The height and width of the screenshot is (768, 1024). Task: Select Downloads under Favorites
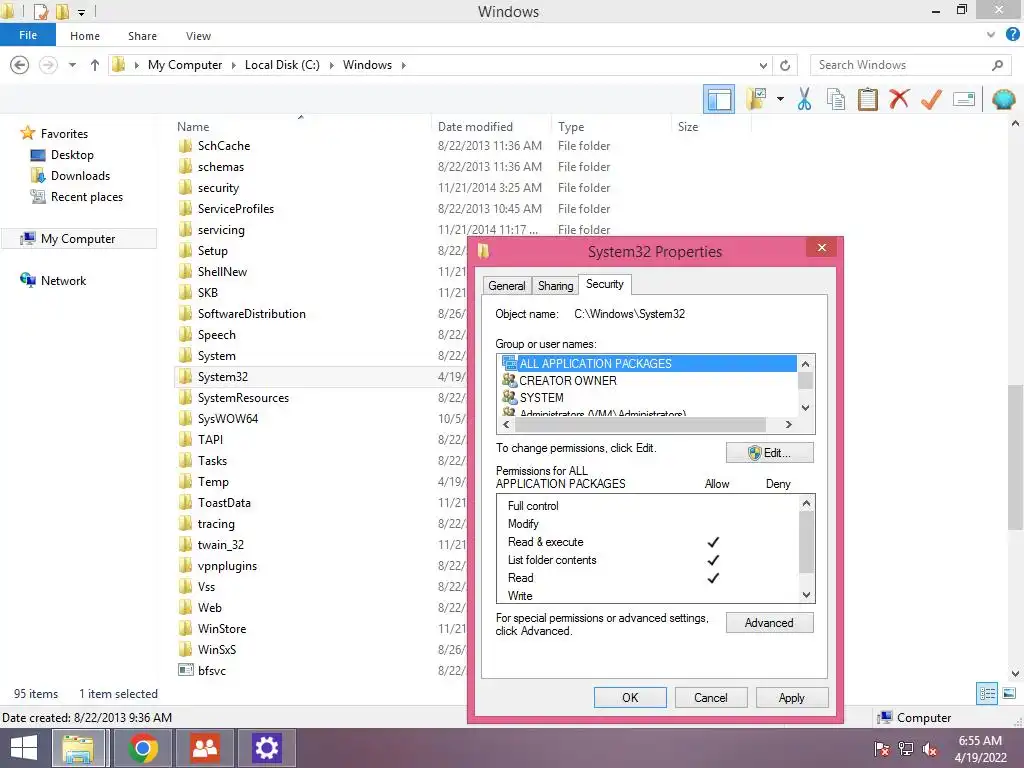point(80,176)
